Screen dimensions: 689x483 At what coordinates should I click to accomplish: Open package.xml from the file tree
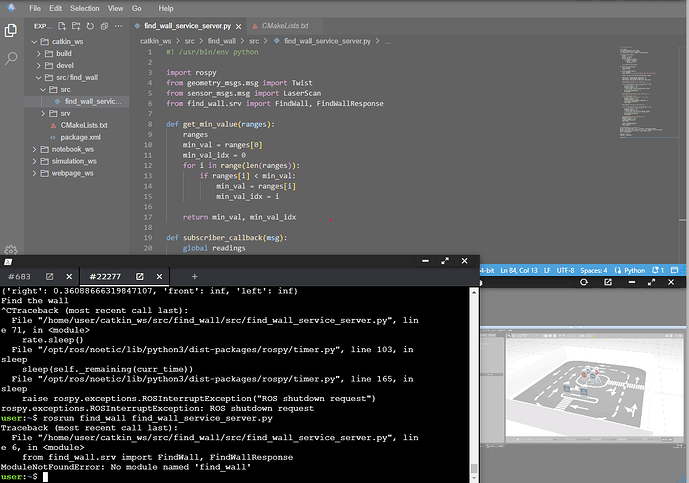click(x=81, y=137)
